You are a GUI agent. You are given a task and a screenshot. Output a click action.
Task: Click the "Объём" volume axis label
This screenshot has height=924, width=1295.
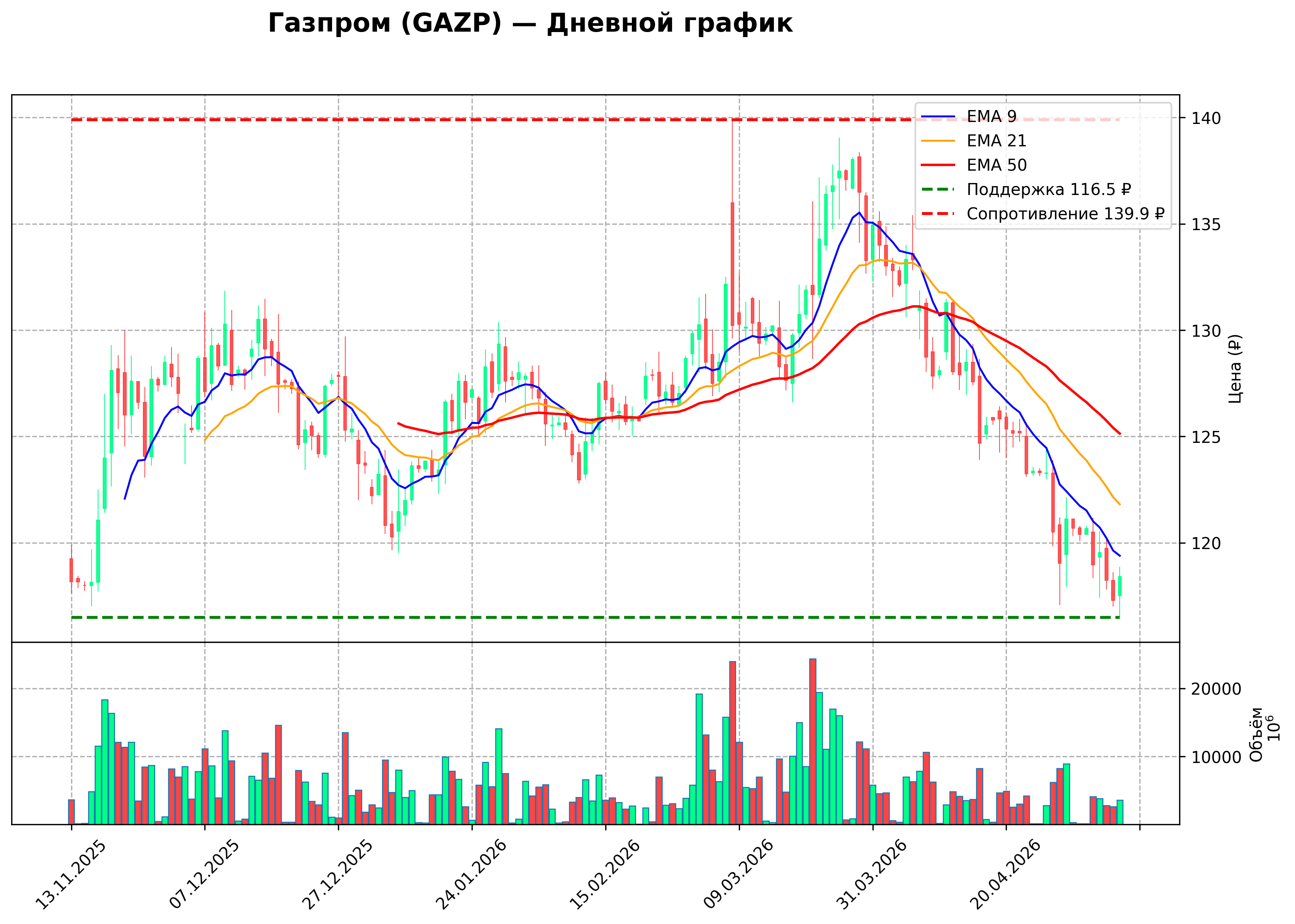[x=1256, y=734]
